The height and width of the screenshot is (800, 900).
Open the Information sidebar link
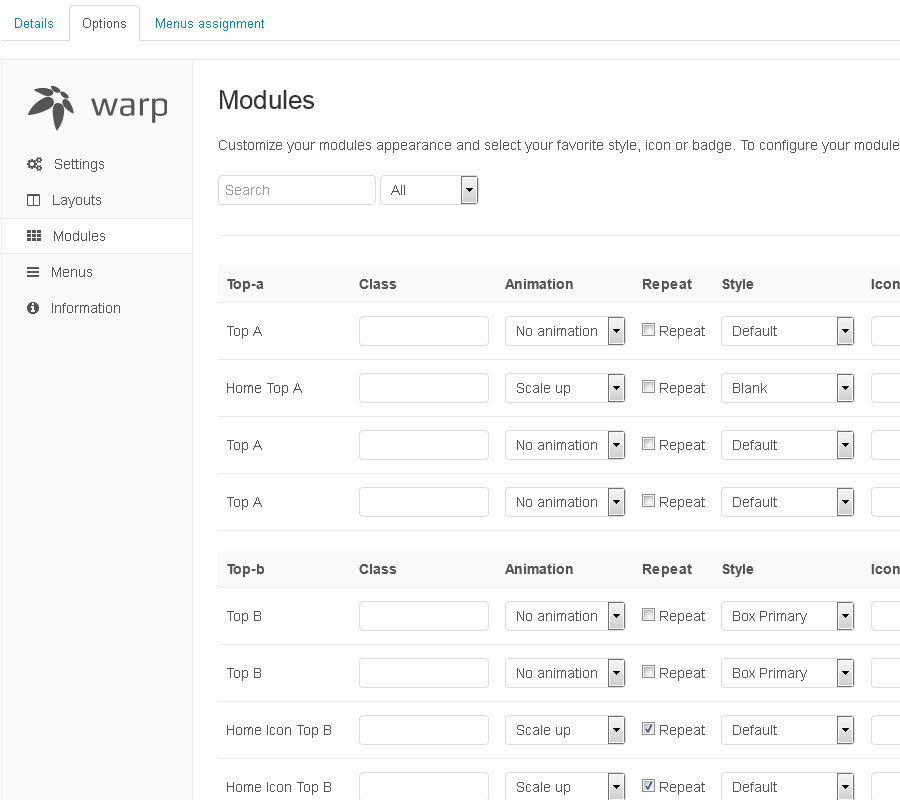[85, 308]
